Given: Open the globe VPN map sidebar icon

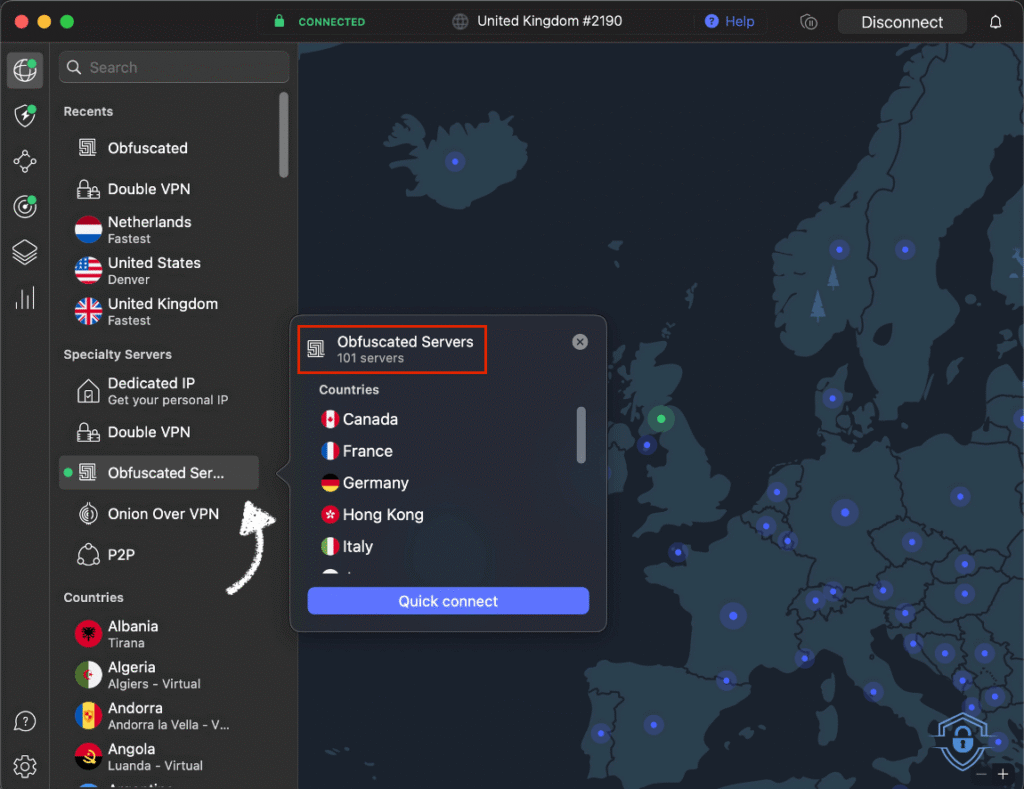Looking at the screenshot, I should tap(25, 70).
